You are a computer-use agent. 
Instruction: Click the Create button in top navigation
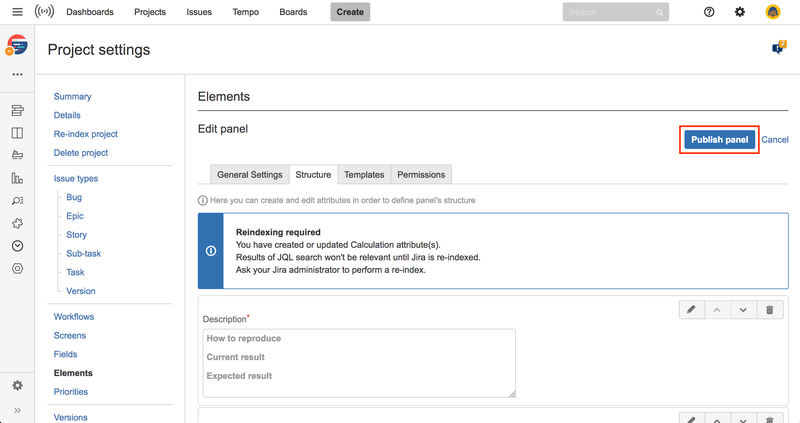[x=350, y=12]
